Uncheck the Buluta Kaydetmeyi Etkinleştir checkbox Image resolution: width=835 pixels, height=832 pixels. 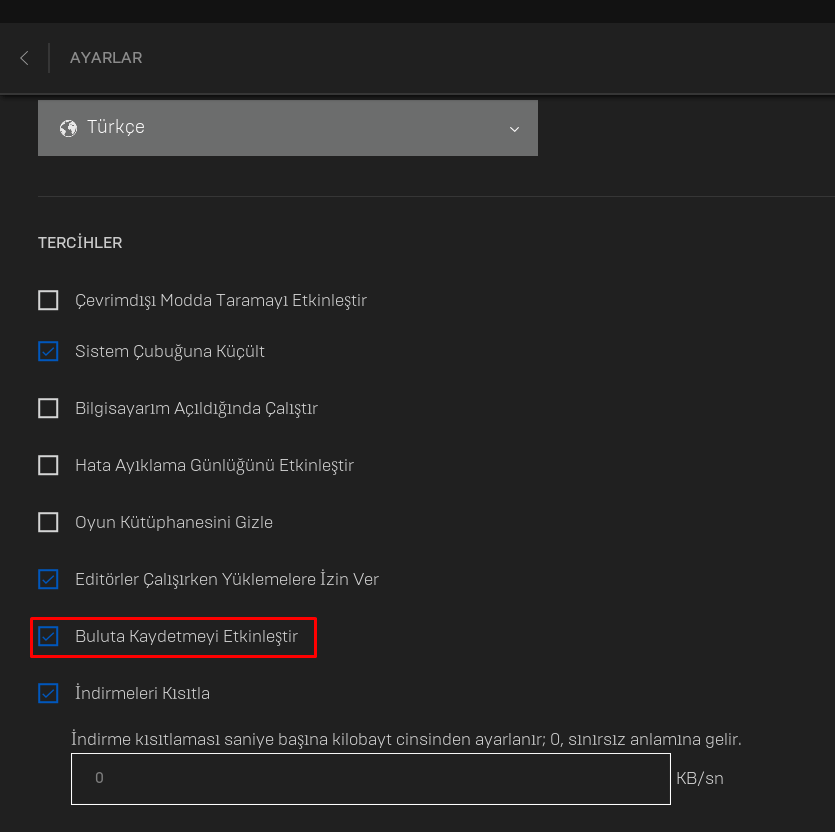click(x=48, y=636)
